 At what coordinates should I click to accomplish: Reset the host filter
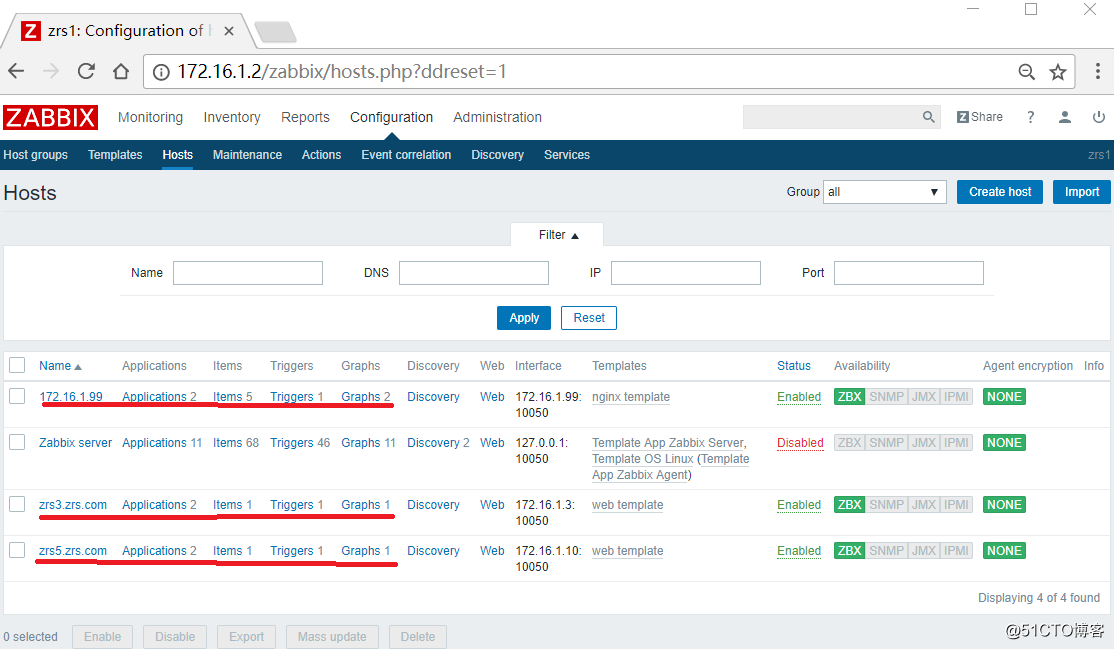point(589,318)
